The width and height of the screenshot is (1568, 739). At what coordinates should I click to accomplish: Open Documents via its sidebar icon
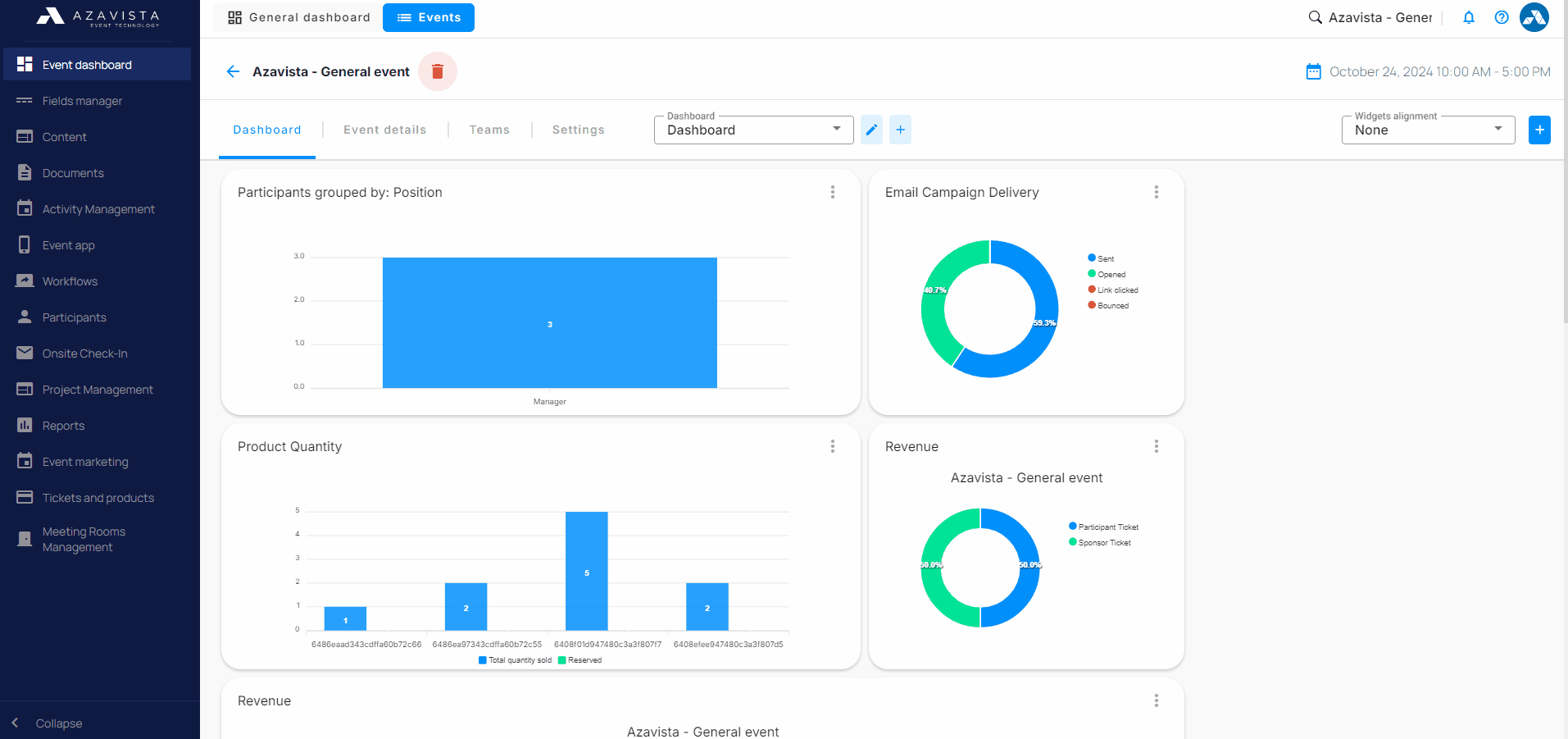click(25, 173)
